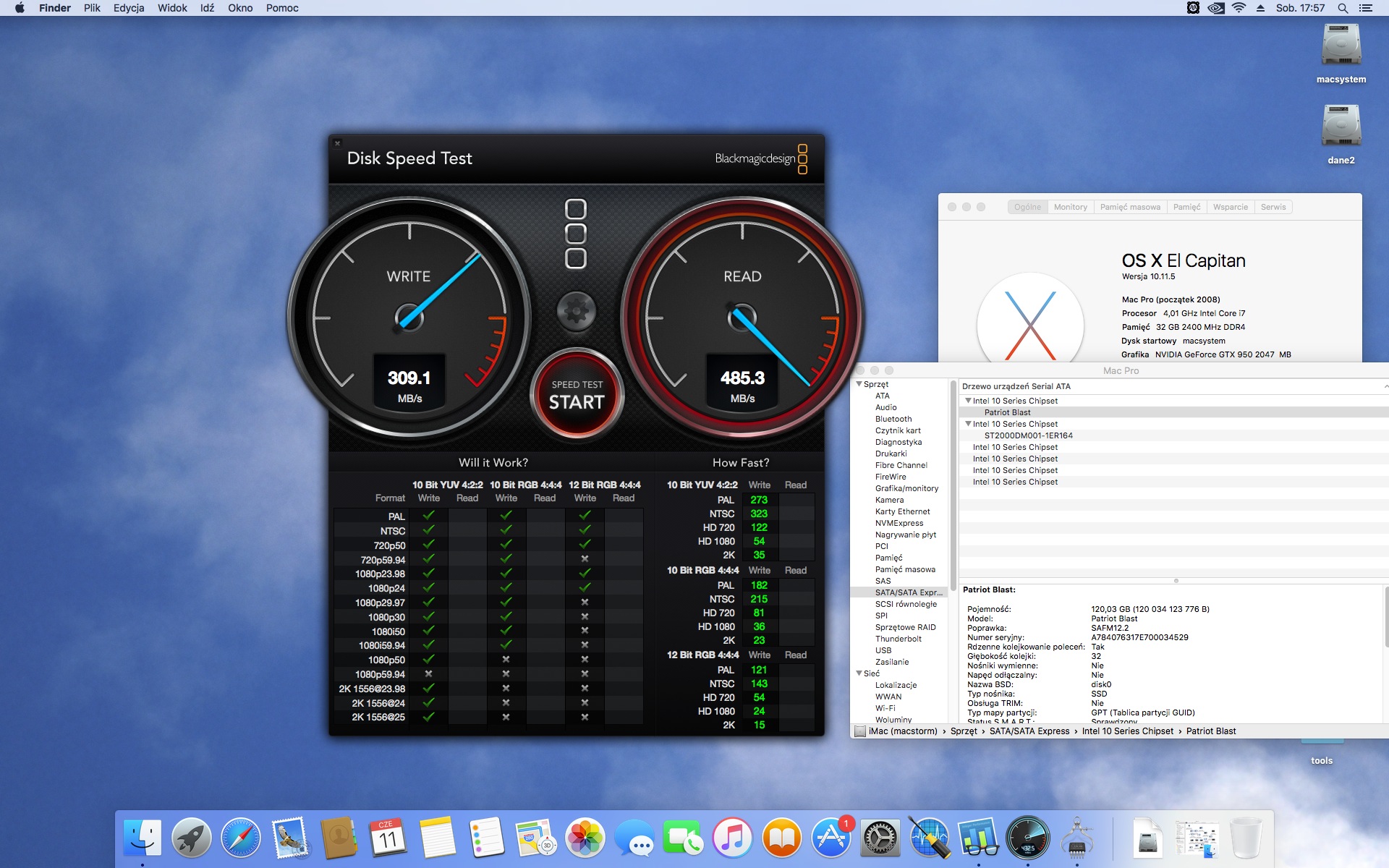Open App Store with update badge
Screen dimensions: 1389x868
831,838
